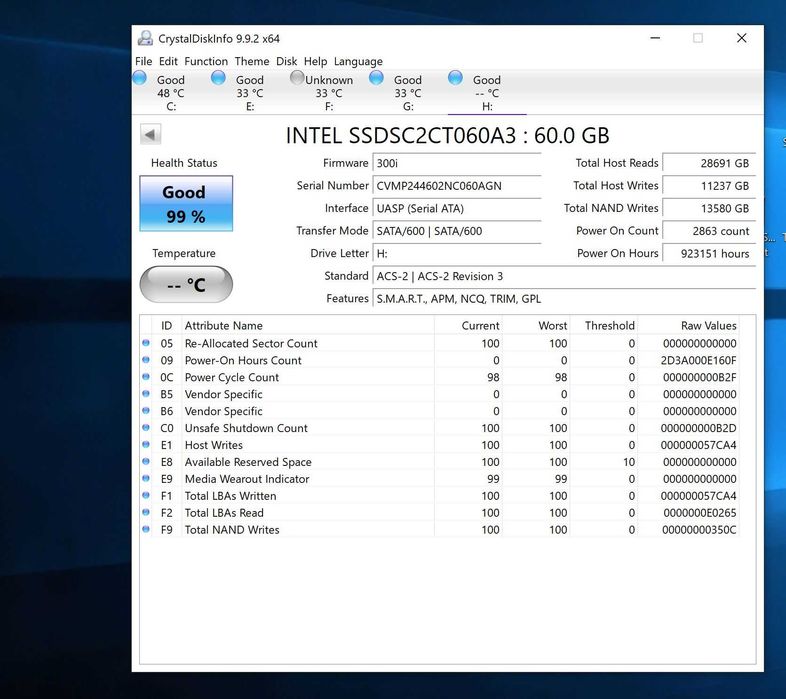The height and width of the screenshot is (699, 786).
Task: Open the File menu
Action: tap(143, 61)
